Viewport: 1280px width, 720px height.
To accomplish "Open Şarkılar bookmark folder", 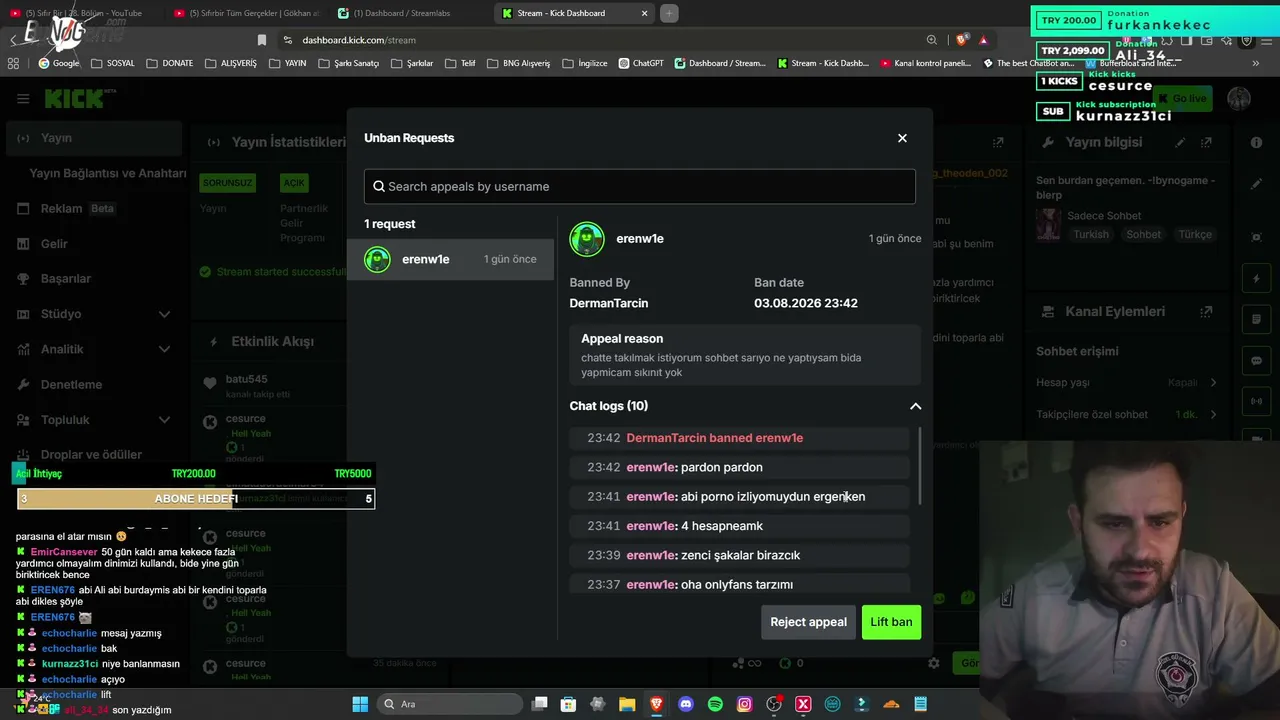I will 412,63.
